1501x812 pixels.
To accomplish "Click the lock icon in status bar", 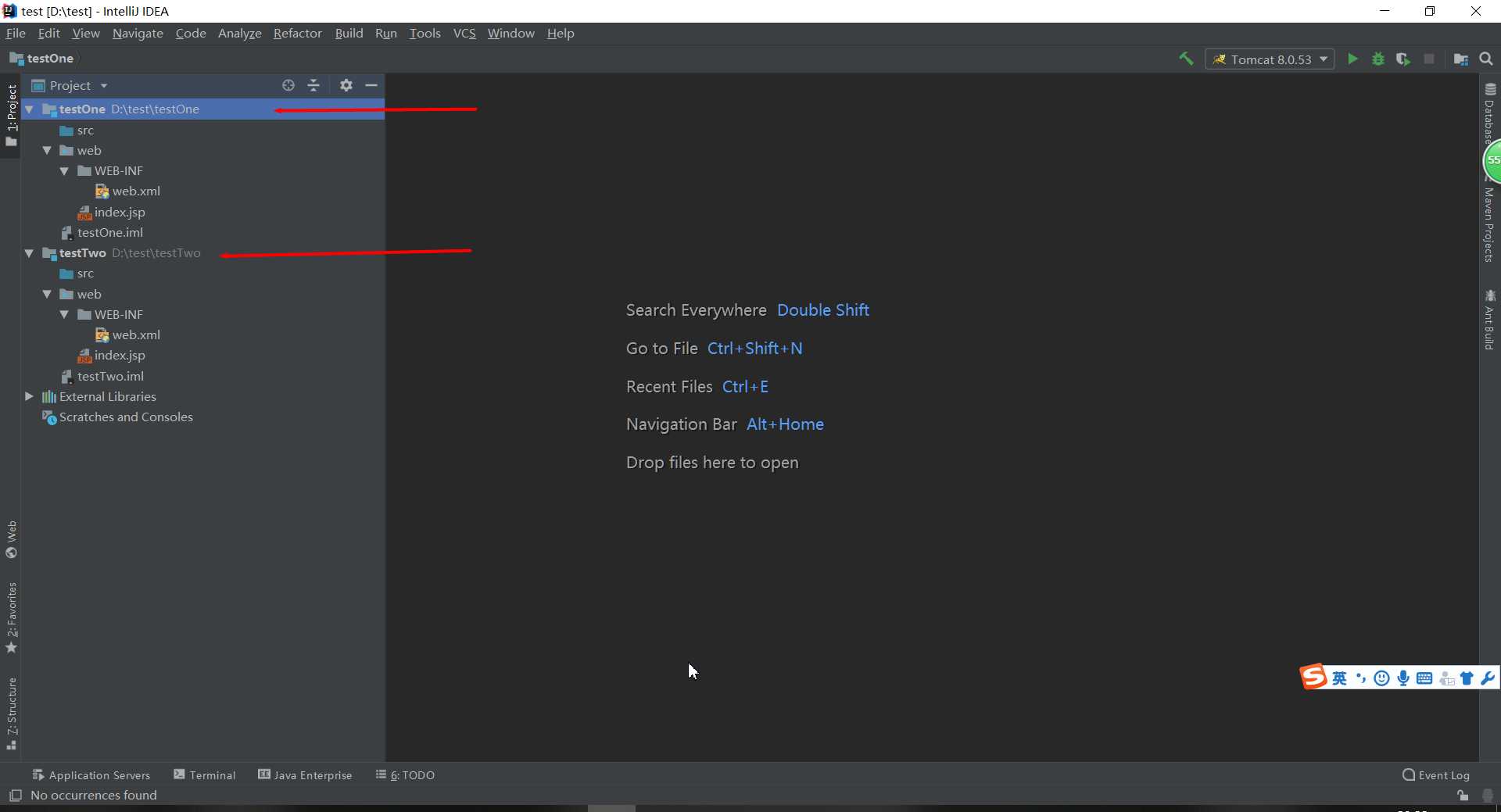I will 1463,796.
